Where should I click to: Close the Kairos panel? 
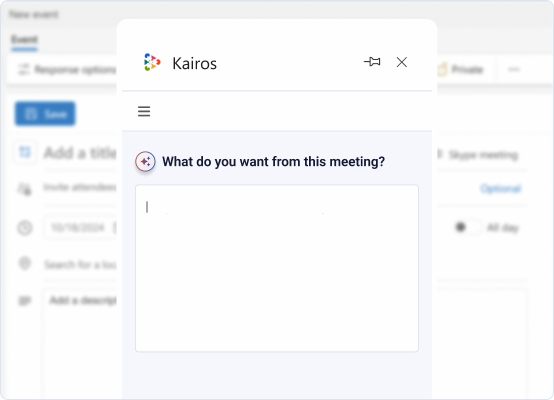click(402, 62)
